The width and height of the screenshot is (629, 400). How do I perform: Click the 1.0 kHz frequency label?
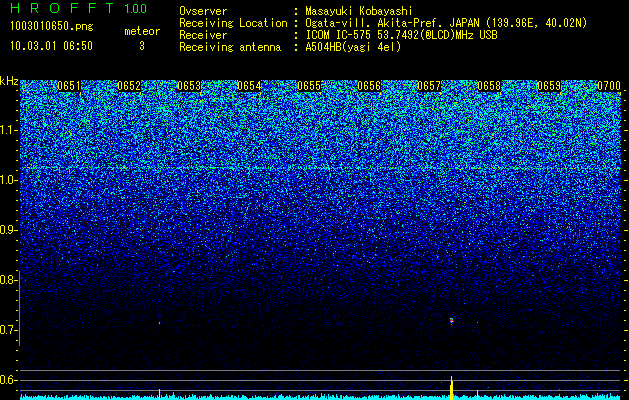click(7, 181)
